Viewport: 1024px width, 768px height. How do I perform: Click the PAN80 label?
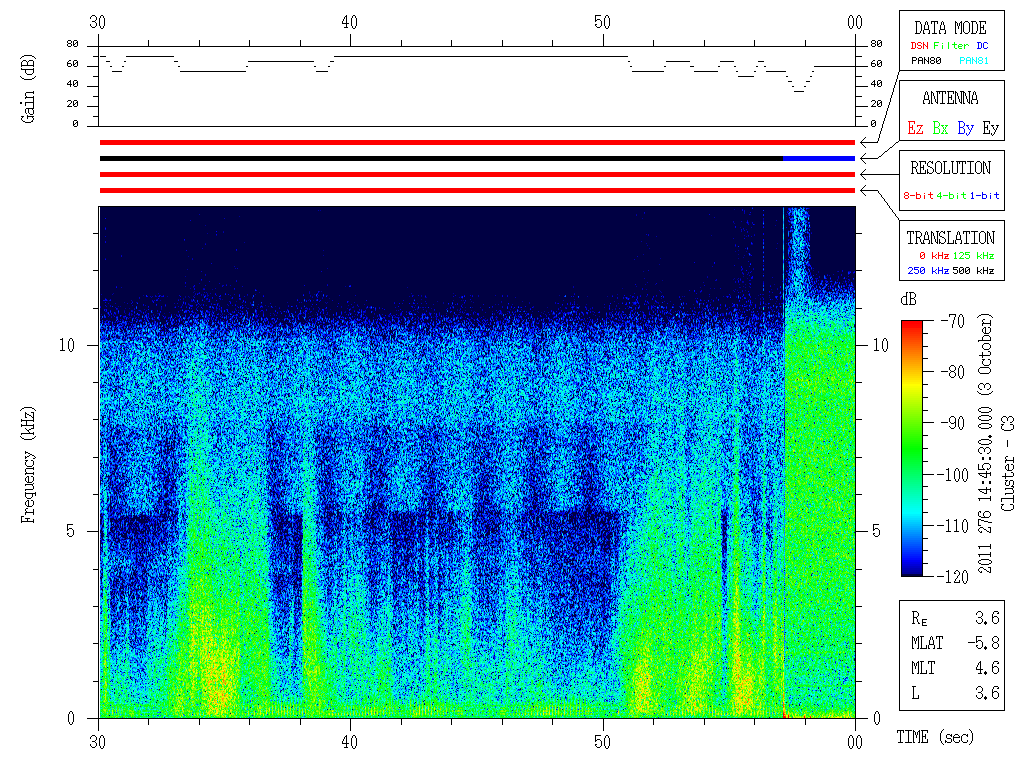tap(926, 61)
